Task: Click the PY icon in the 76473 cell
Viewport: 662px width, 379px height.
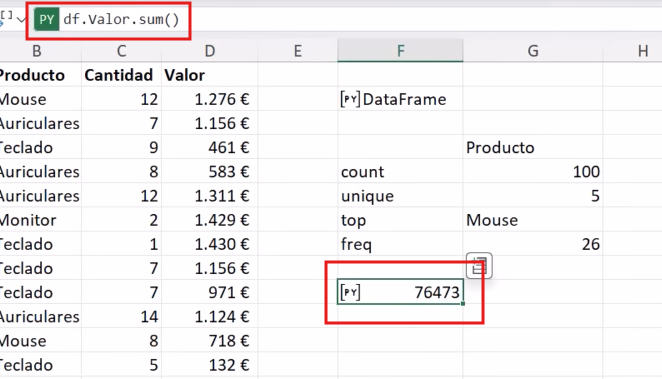Action: click(350, 292)
